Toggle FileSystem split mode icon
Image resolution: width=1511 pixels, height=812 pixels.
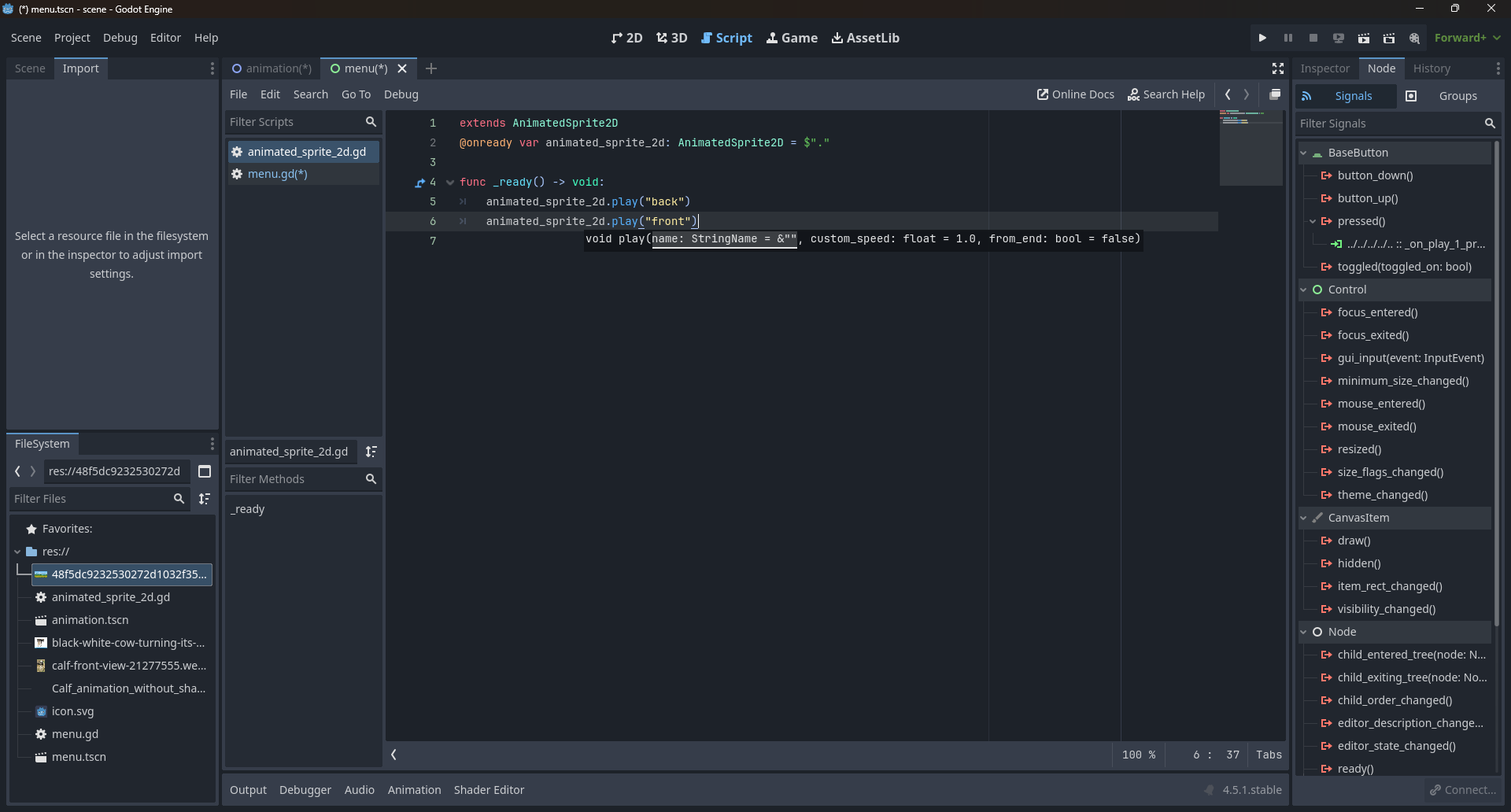click(205, 471)
